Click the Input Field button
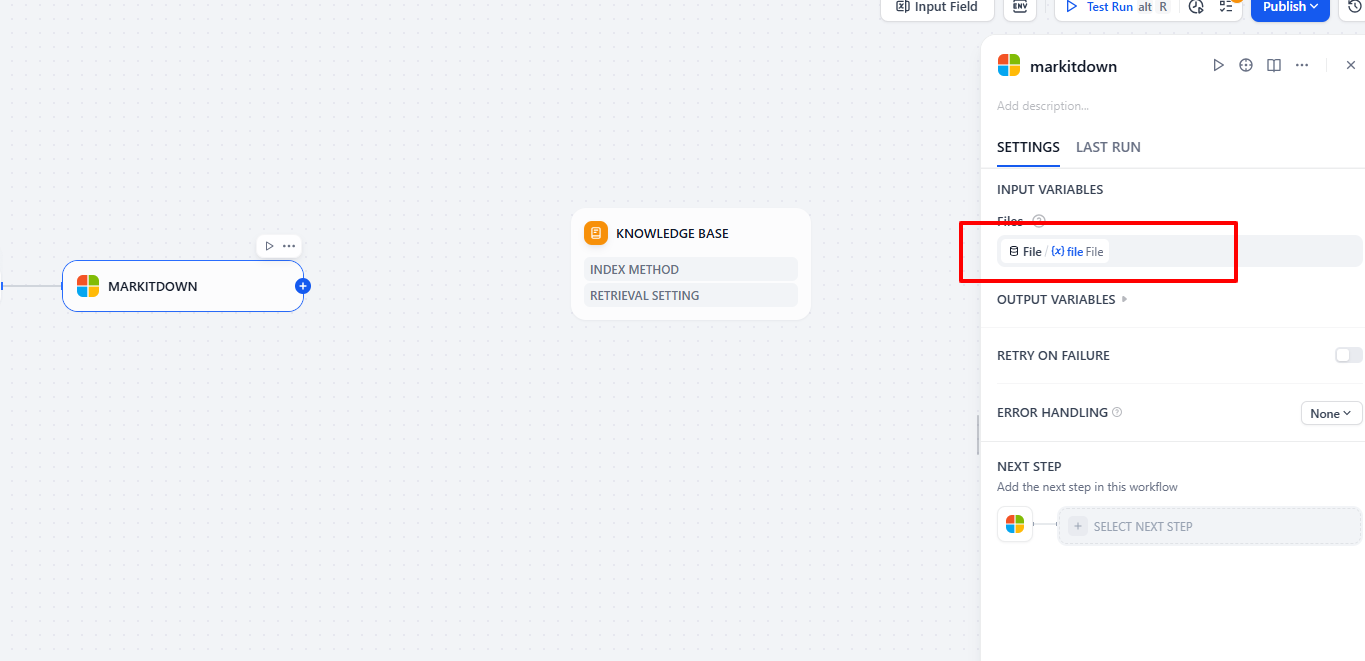 (x=936, y=7)
